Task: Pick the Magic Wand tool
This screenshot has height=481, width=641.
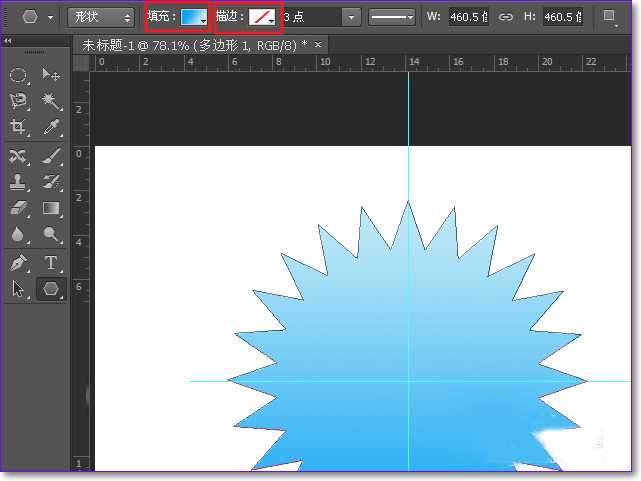Action: 50,101
